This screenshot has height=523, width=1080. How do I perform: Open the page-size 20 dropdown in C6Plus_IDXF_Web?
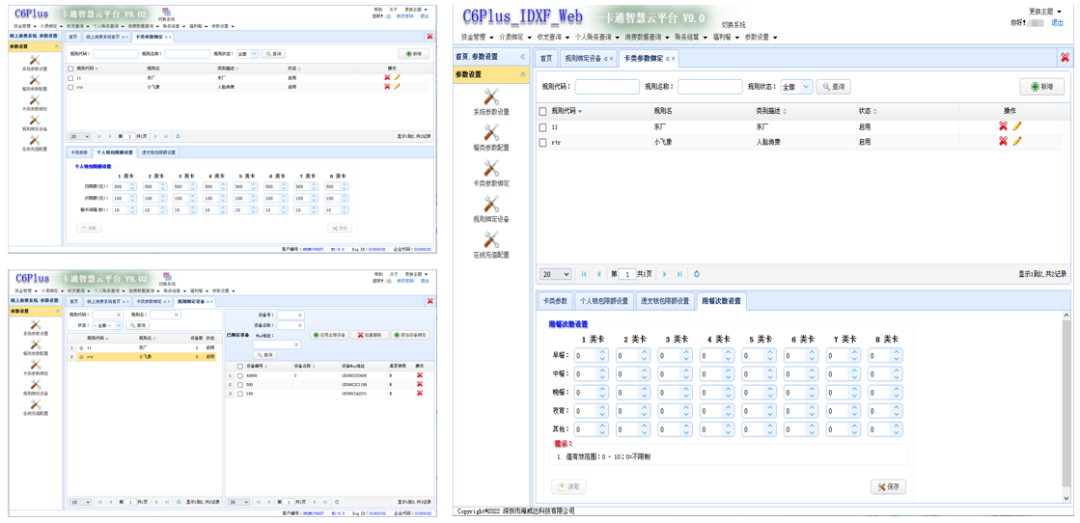tap(555, 274)
